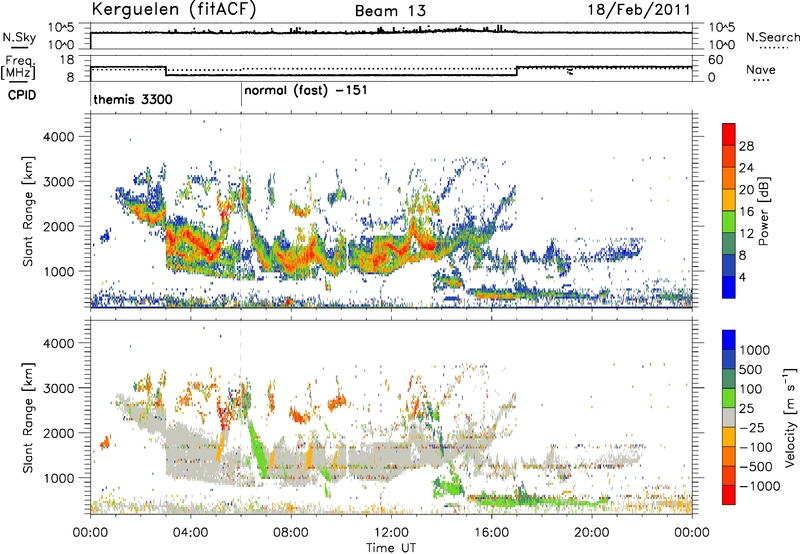Pick the yellow 16–20 dB segment of the Power colorbar
Image resolution: width=800 pixels, height=554 pixels.
pos(729,200)
